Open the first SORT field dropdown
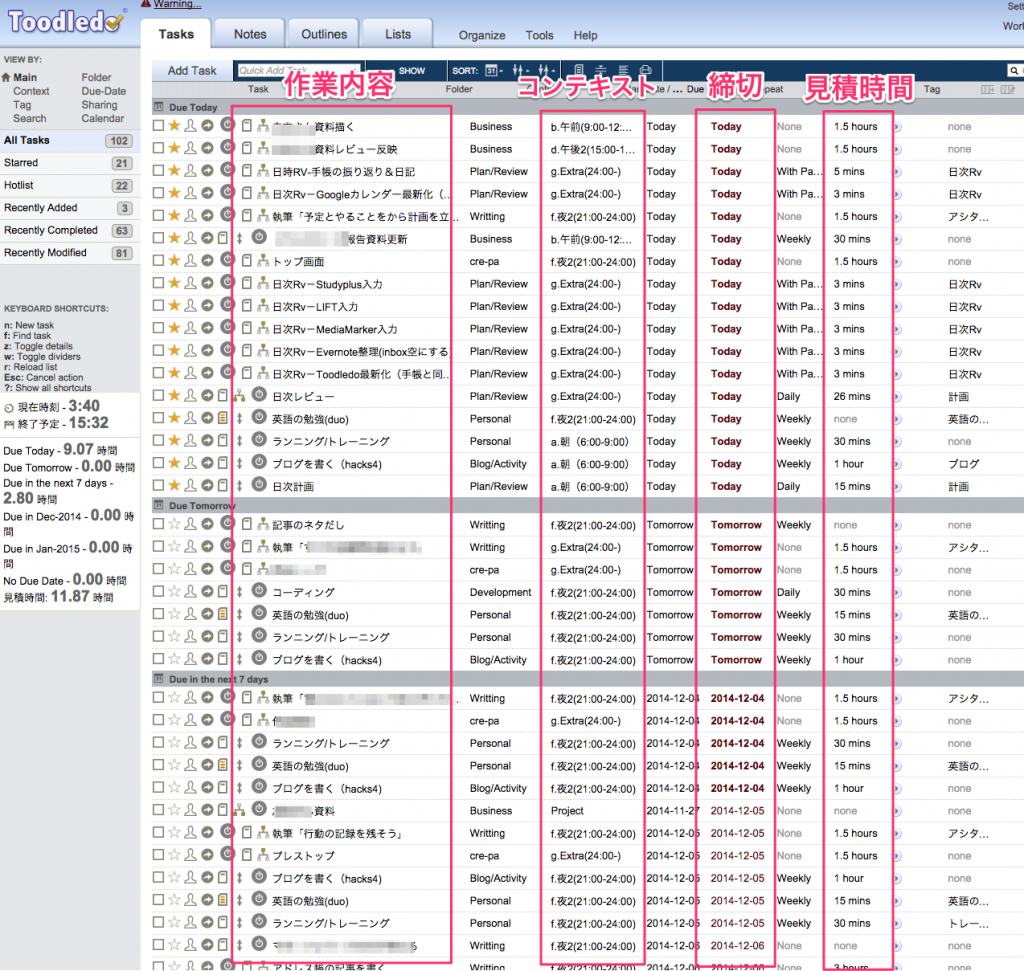The height and width of the screenshot is (971, 1024). [493, 71]
